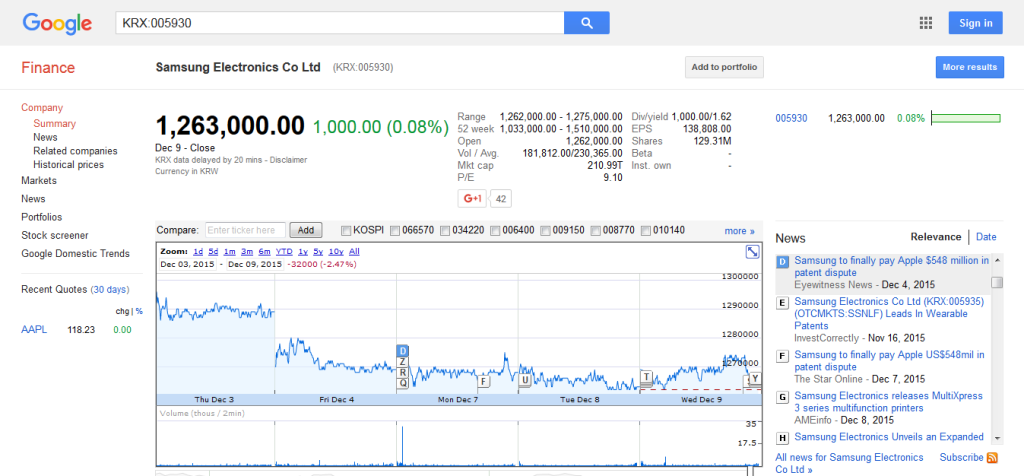Check the 034220 compare checkbox
This screenshot has height=476, width=1024.
[x=445, y=230]
